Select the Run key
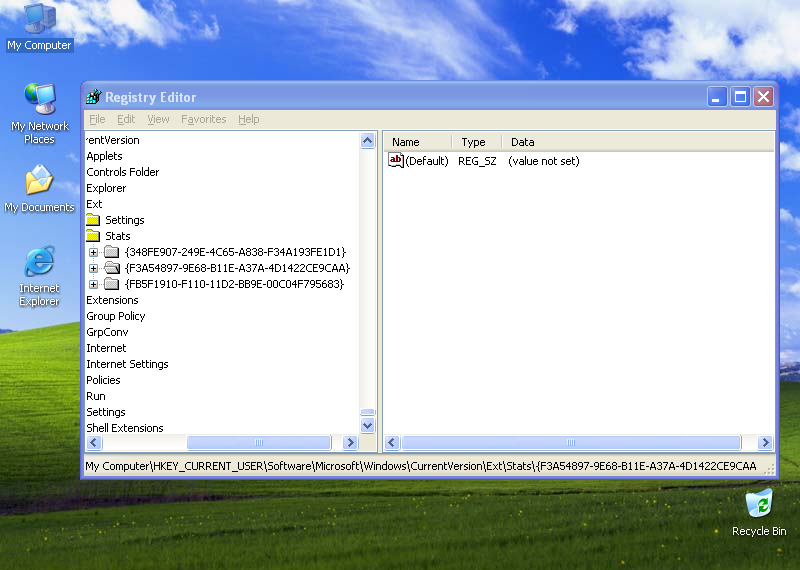The image size is (800, 570). 96,396
